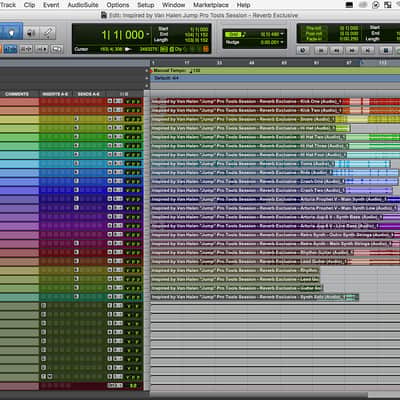This screenshot has height=400, width=400.
Task: Toggle the green Grid mode indicator
Action: pos(233,34)
